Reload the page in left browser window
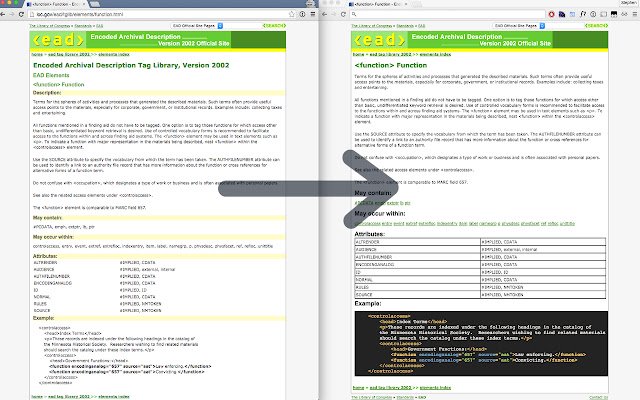The width and height of the screenshot is (640, 400). 22,14
